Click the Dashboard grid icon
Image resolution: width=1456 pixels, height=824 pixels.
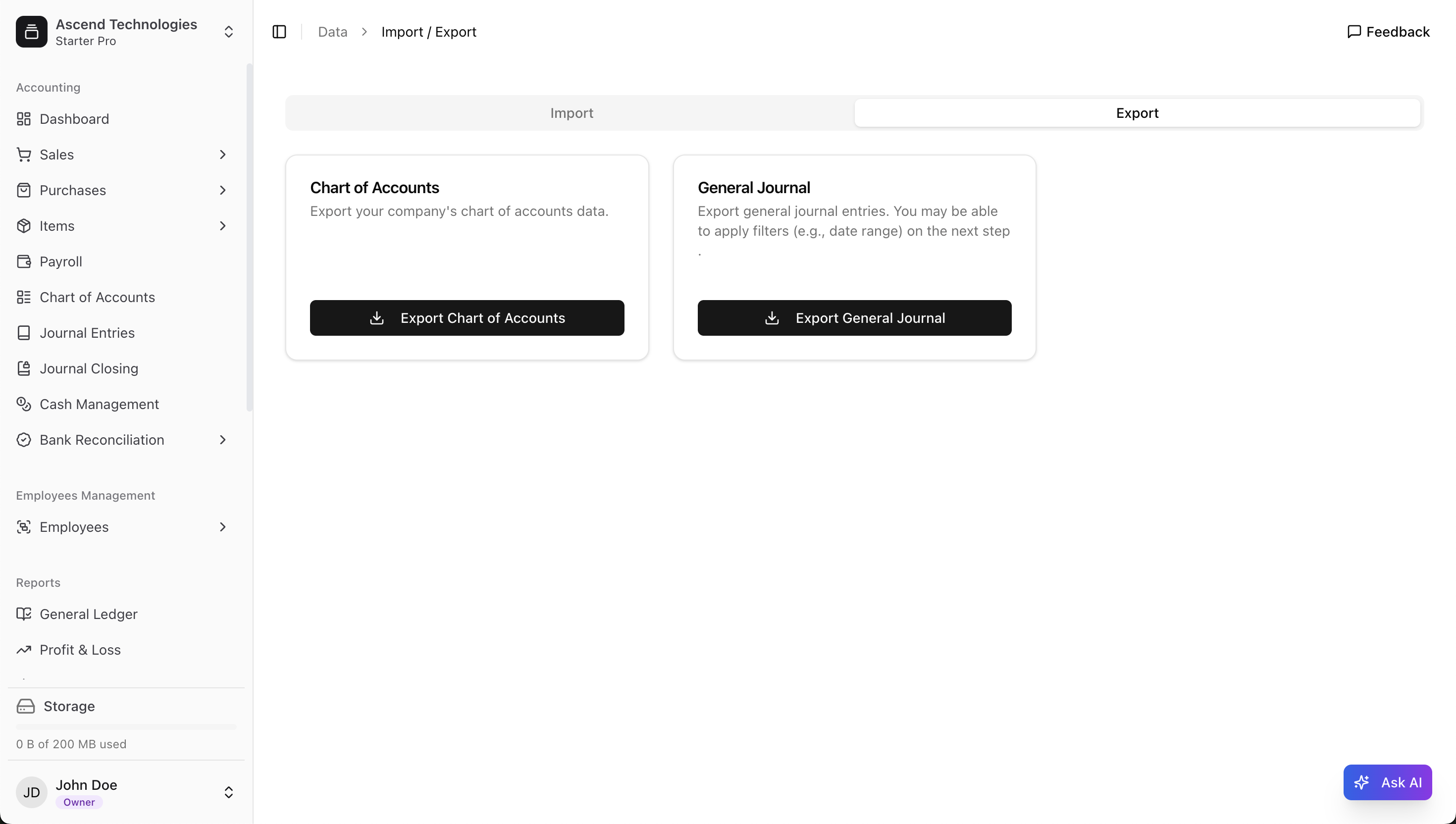[x=24, y=119]
